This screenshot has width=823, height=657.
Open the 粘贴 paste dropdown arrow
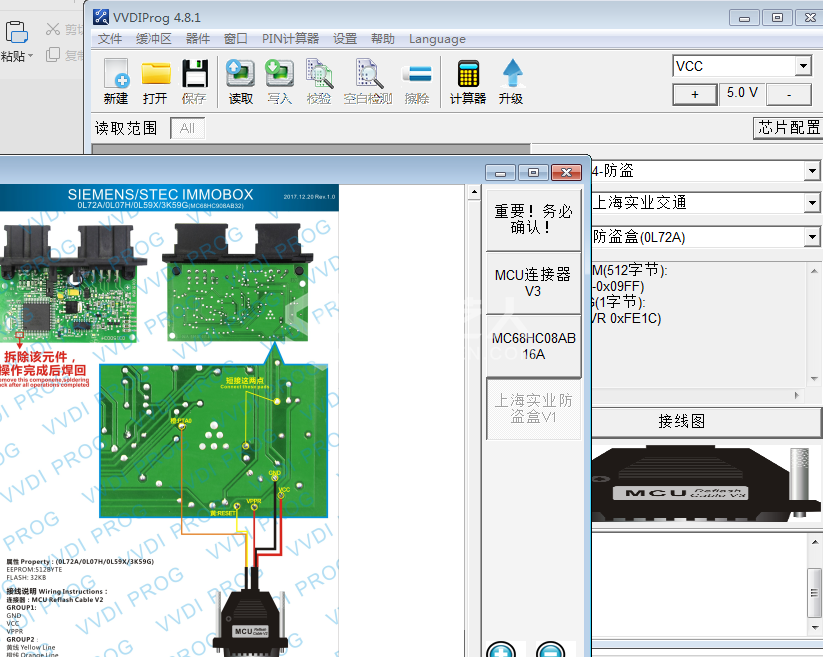pyautogui.click(x=30, y=56)
